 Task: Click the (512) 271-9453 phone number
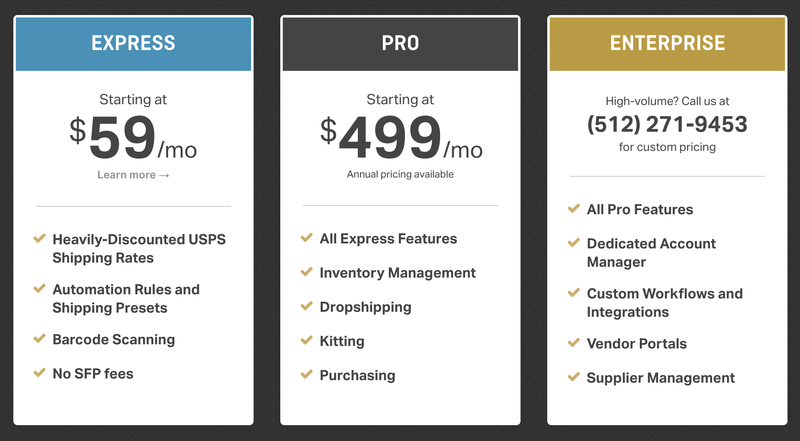(x=667, y=124)
